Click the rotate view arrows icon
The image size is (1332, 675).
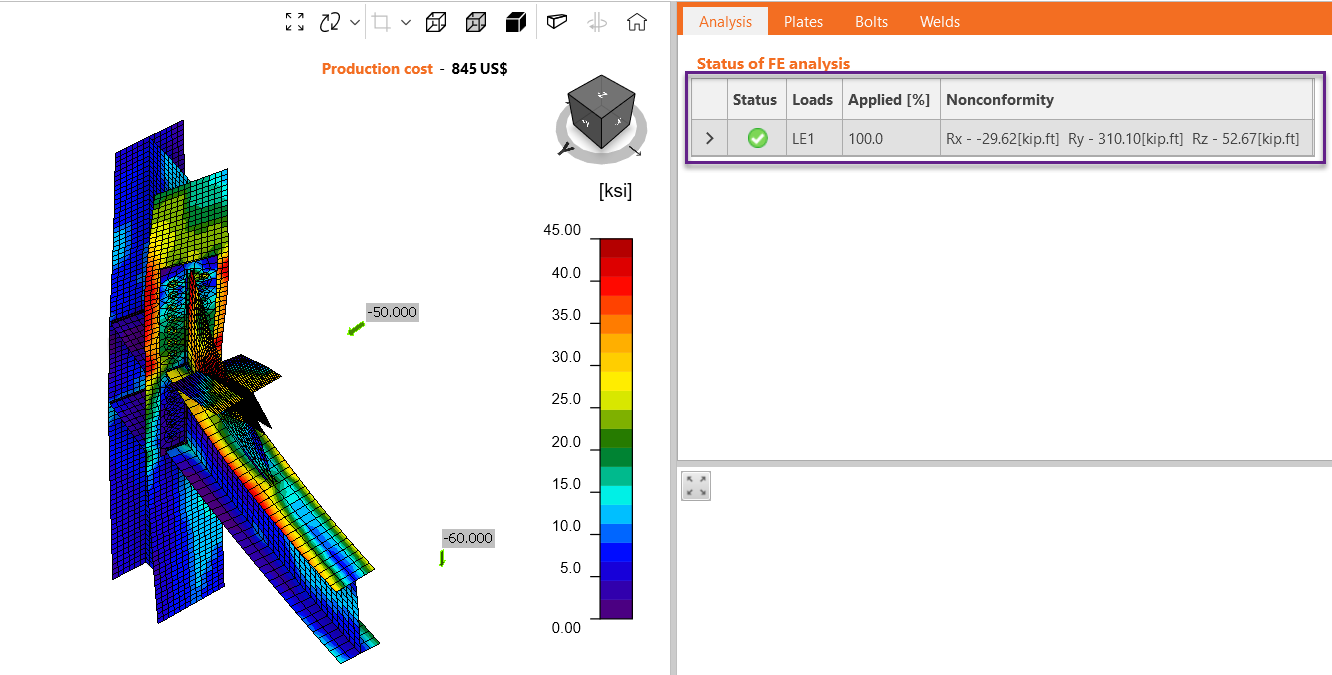(330, 22)
